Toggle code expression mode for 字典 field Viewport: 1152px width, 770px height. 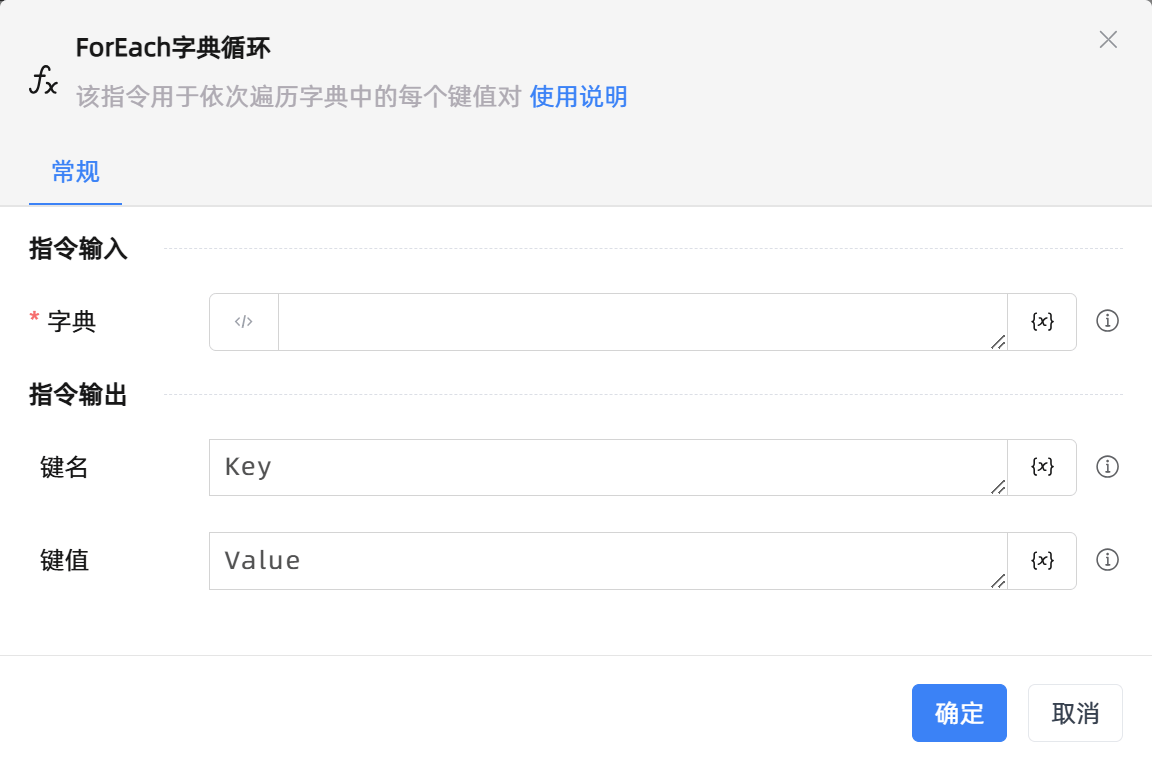pyautogui.click(x=244, y=322)
